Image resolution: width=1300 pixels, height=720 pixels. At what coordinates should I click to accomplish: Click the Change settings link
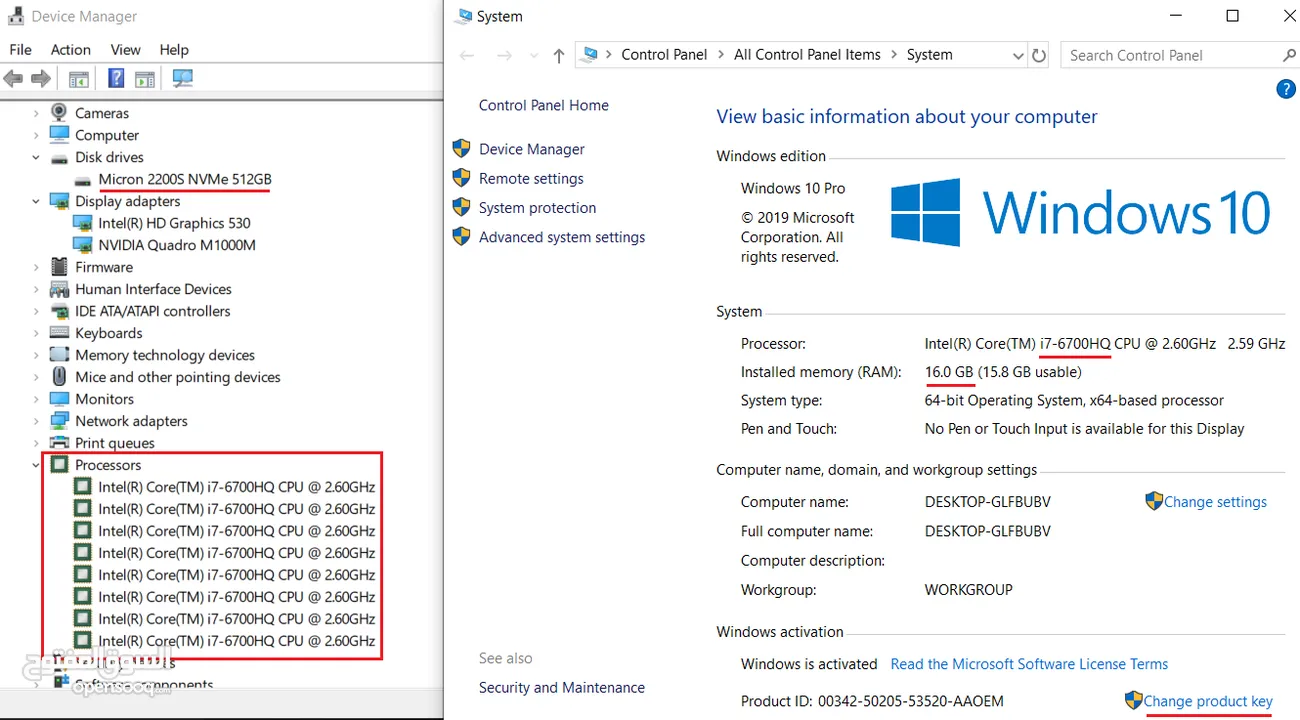[x=1215, y=502]
